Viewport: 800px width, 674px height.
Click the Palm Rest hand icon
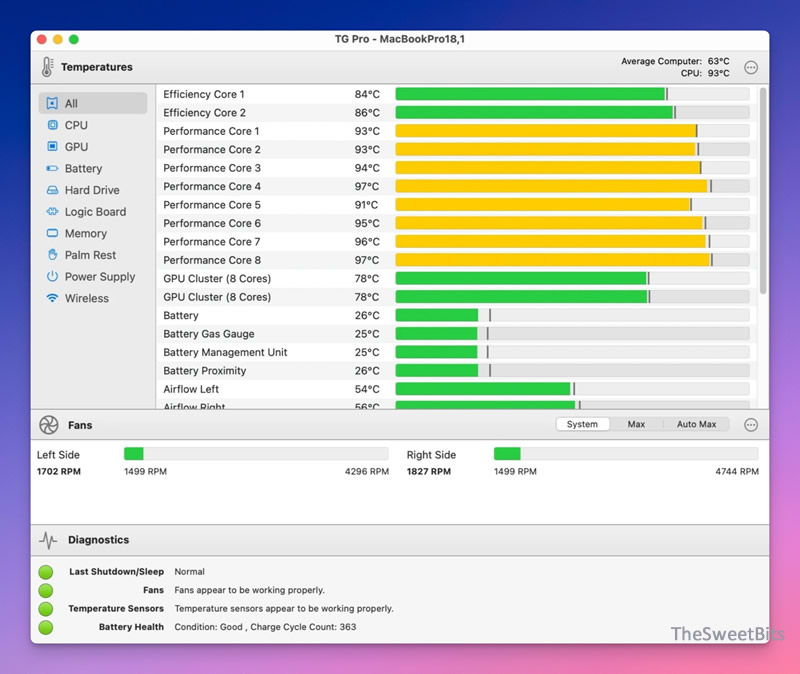[52, 254]
